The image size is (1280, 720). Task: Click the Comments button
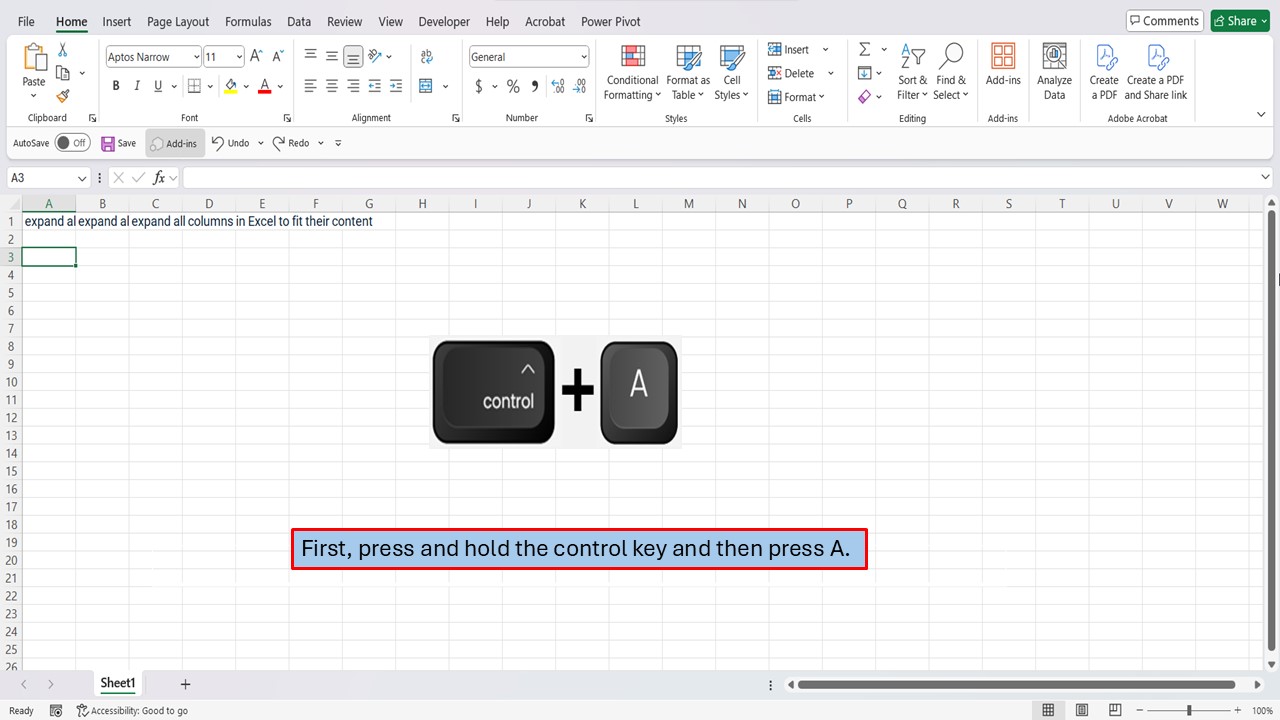(x=1163, y=20)
